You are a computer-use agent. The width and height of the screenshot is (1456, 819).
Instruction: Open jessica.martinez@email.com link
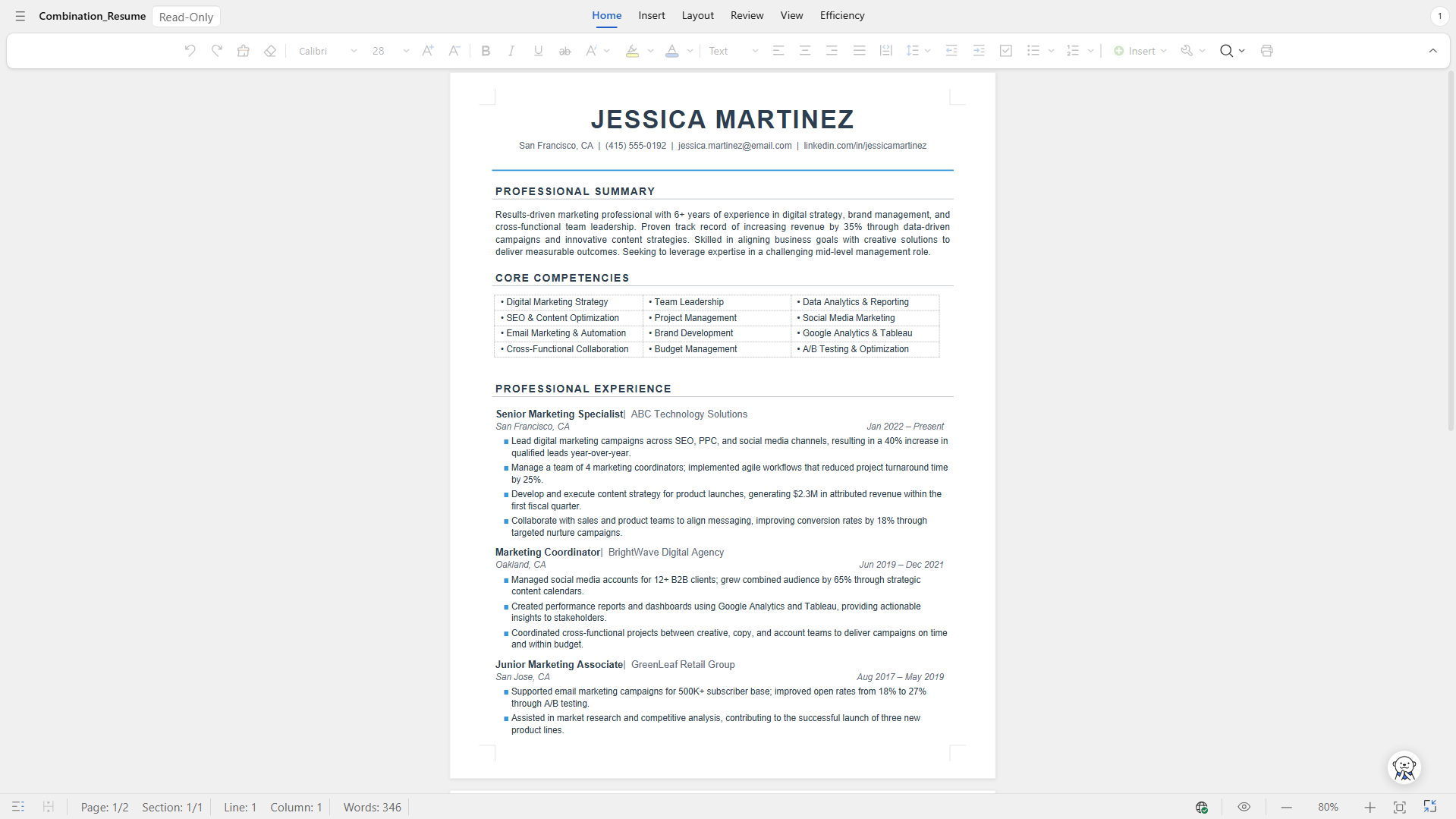point(734,146)
